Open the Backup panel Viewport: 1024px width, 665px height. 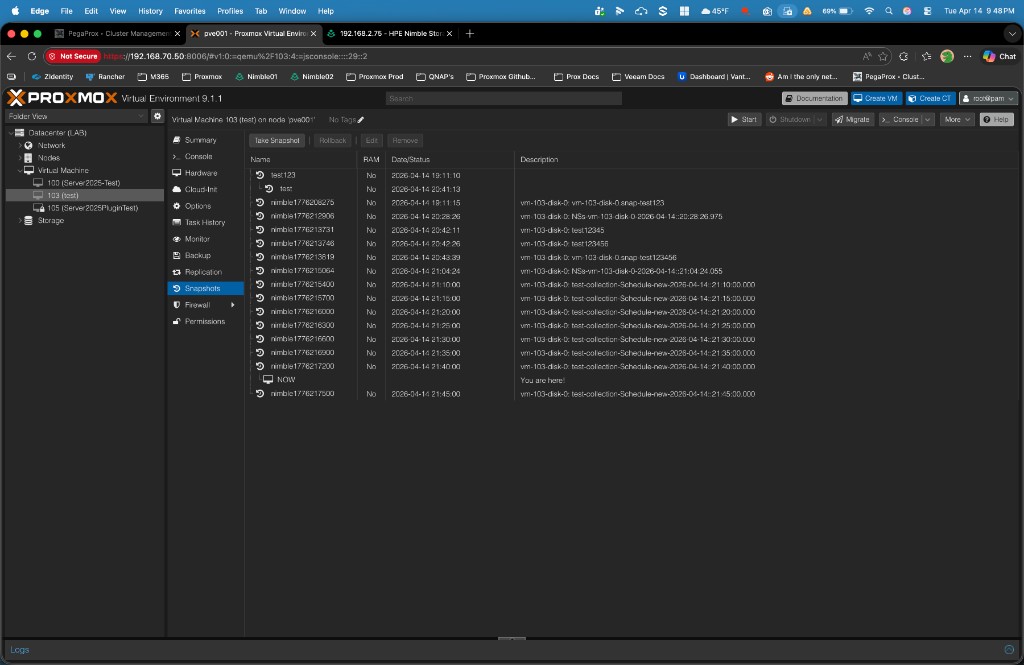point(197,255)
